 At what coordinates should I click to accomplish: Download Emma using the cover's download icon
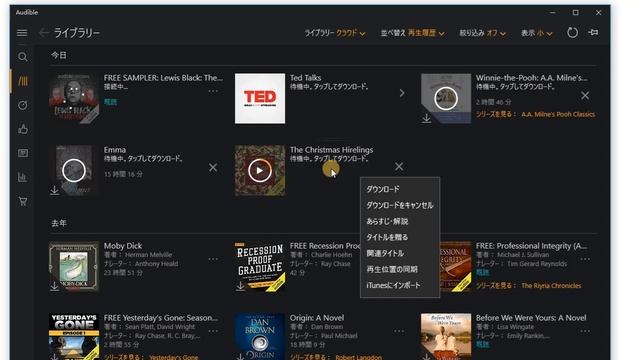point(54,190)
